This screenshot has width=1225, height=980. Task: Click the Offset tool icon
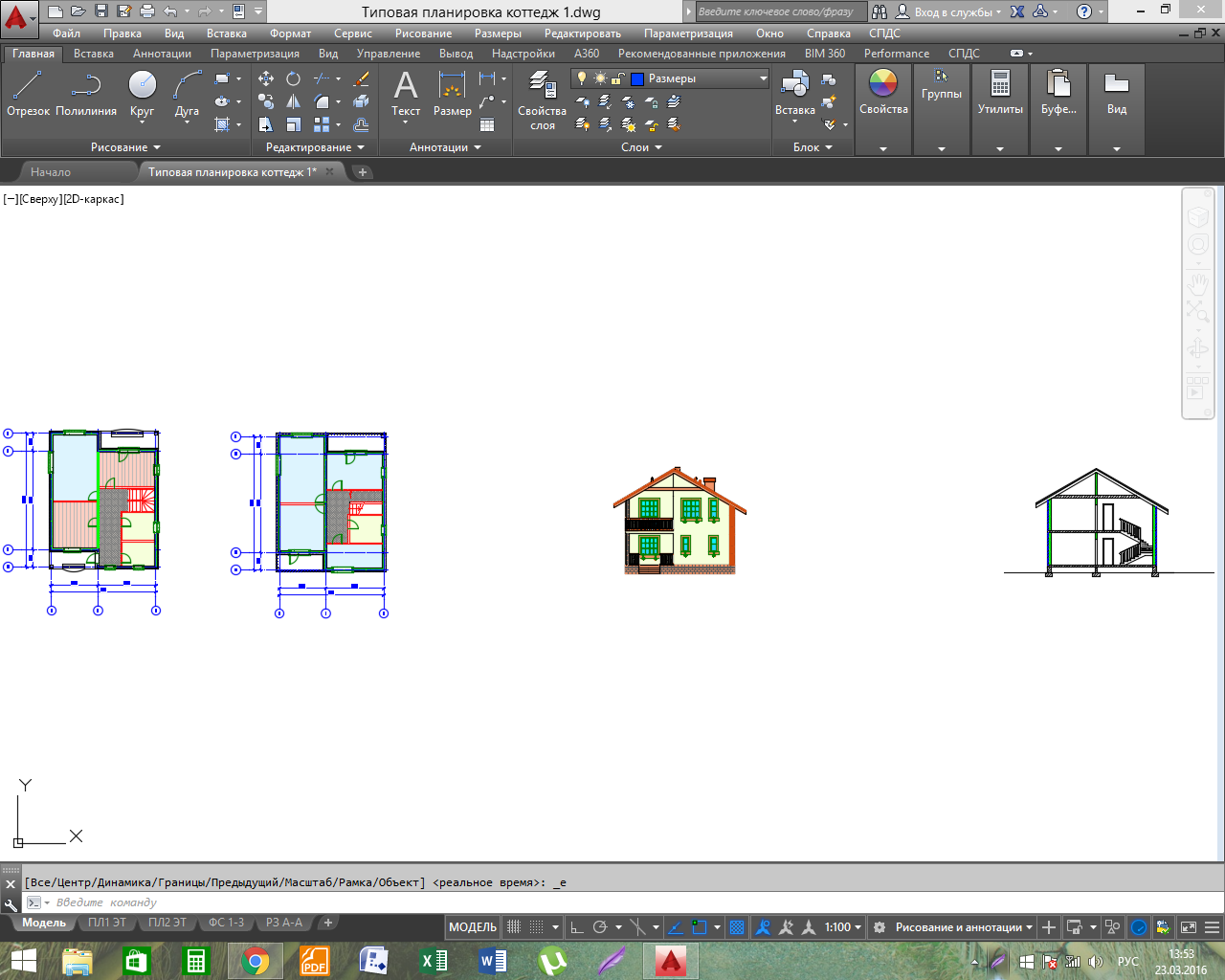tap(361, 124)
